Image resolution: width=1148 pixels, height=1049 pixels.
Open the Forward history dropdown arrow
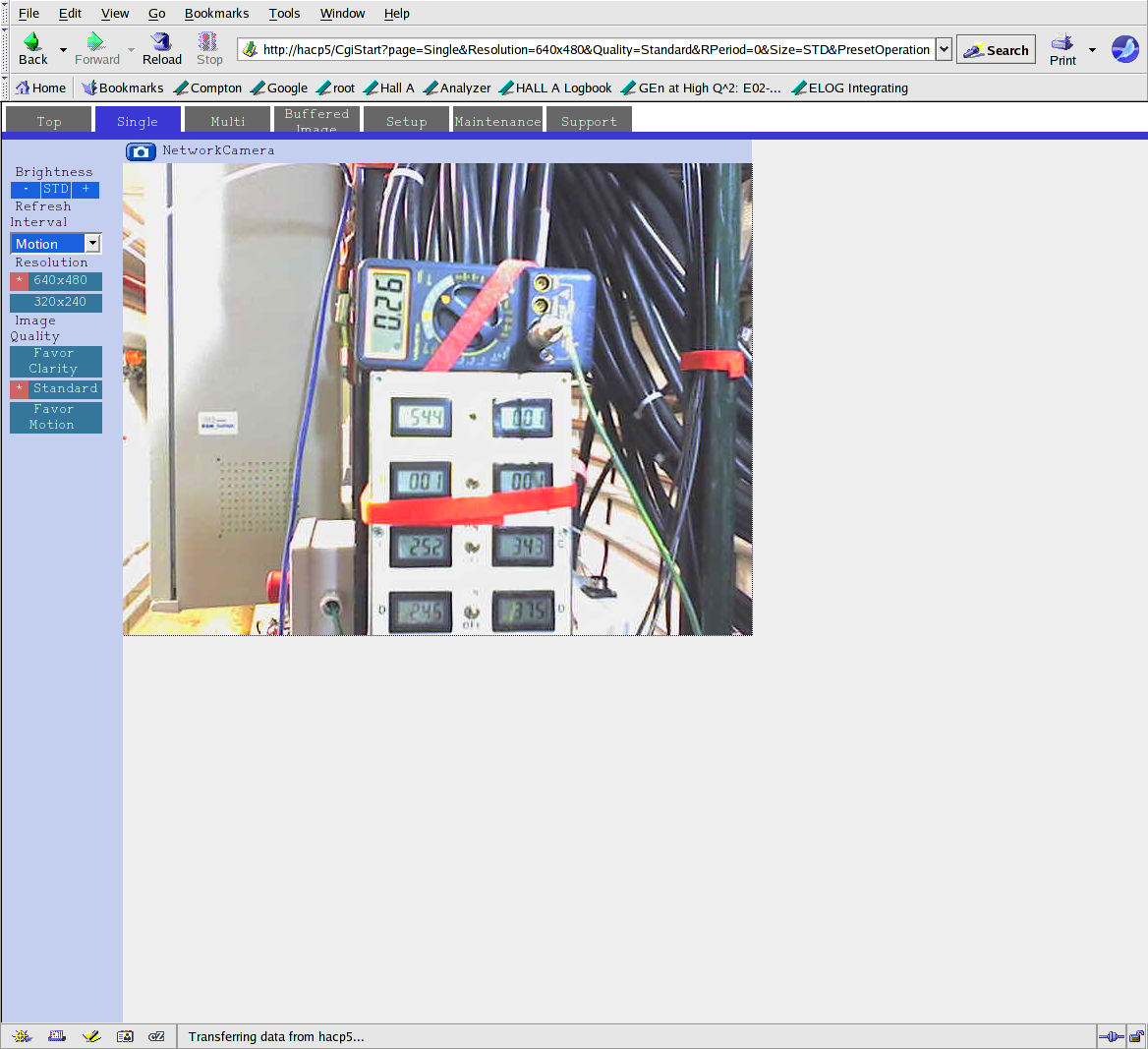tap(131, 50)
